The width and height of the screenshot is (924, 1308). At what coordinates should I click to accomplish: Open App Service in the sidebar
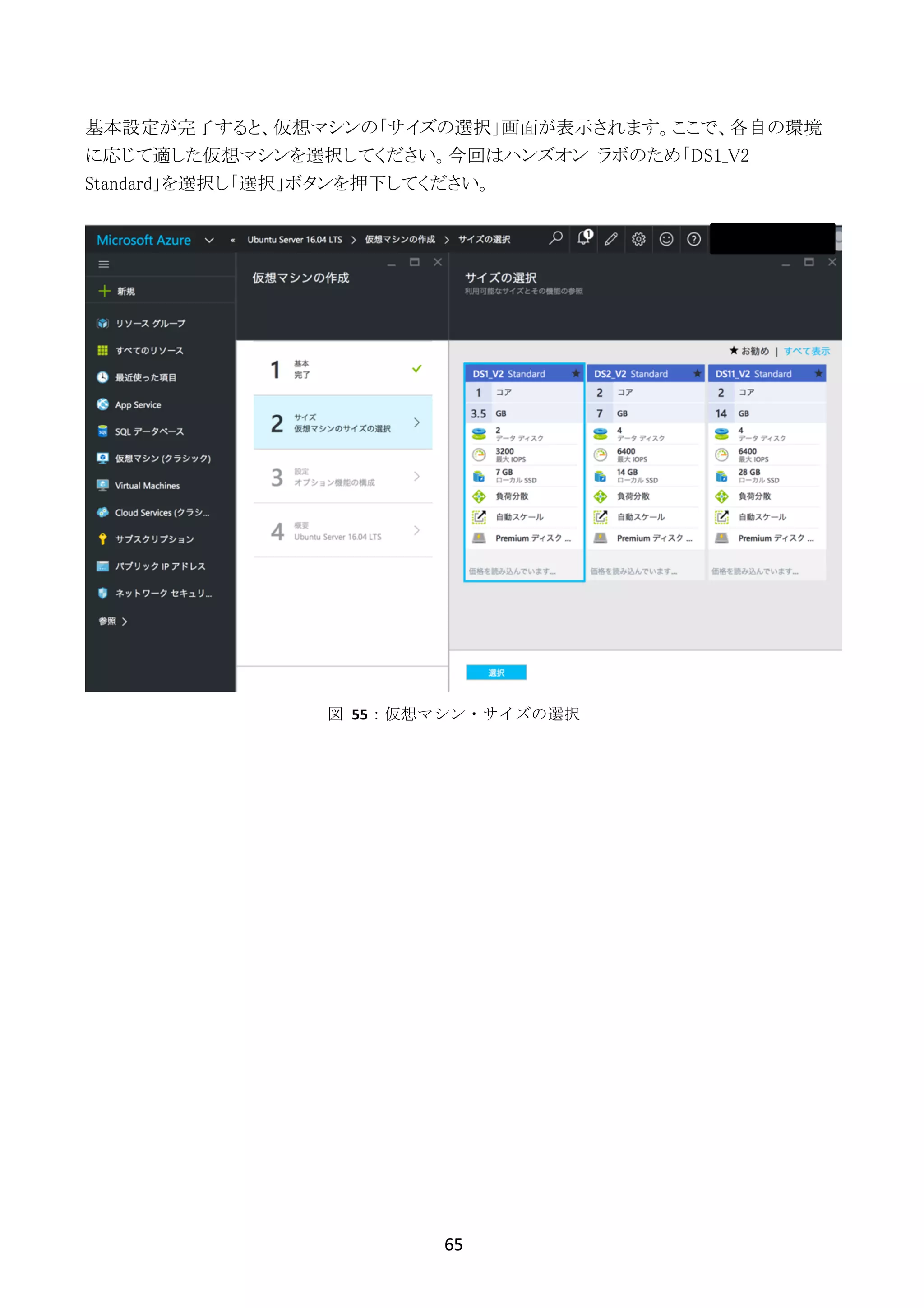(x=138, y=404)
